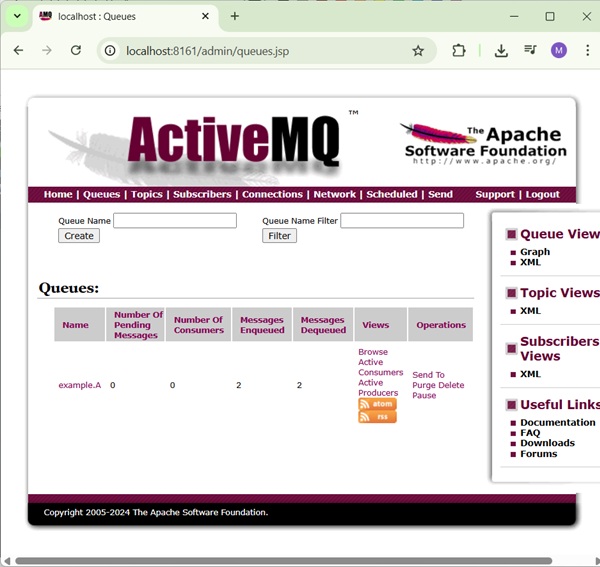600x567 pixels.
Task: Open Documentation useful link
Action: coord(558,422)
